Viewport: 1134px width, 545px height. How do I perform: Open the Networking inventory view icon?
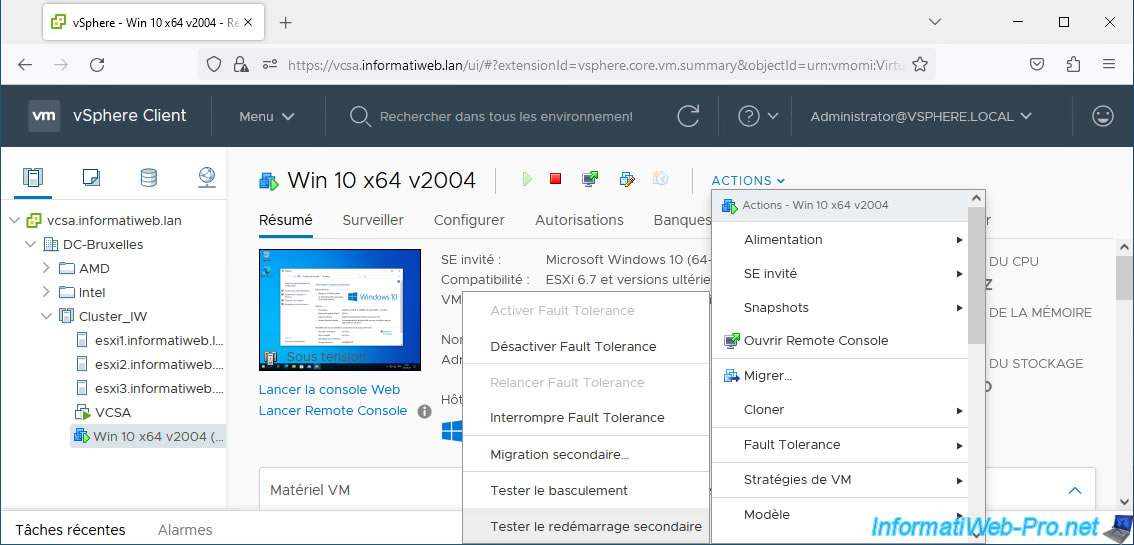coord(206,178)
